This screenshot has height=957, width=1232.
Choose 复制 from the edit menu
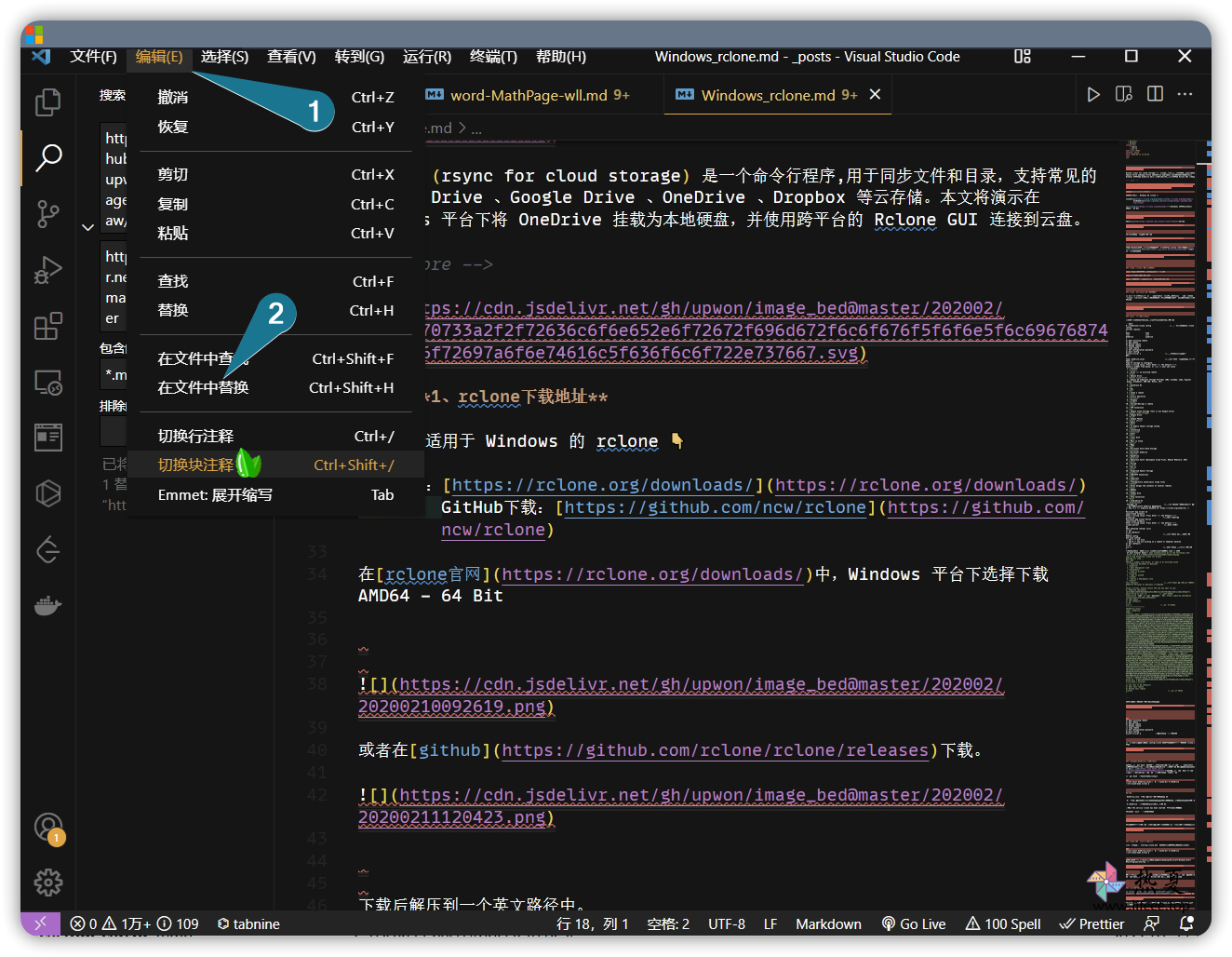pos(275,204)
